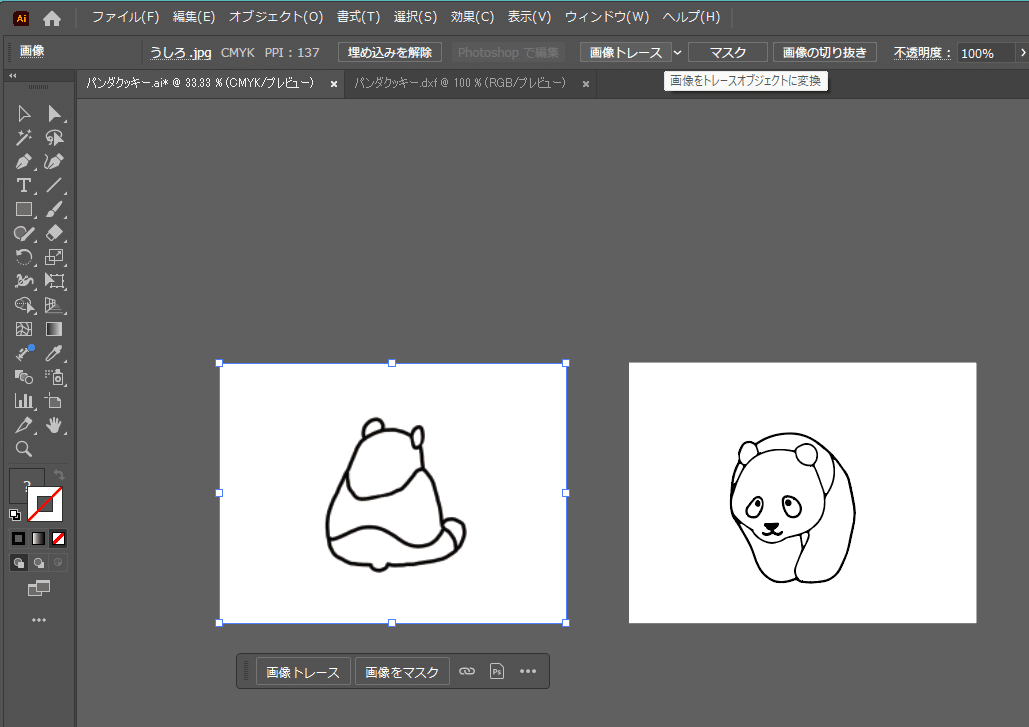Open the 編集(E) menu
Screen dimensions: 1029x727
(x=194, y=17)
